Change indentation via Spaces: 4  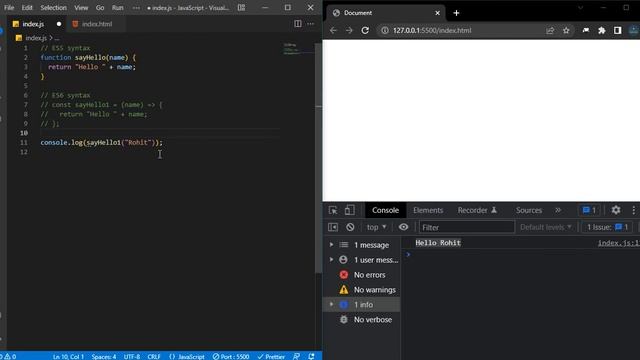coord(104,356)
